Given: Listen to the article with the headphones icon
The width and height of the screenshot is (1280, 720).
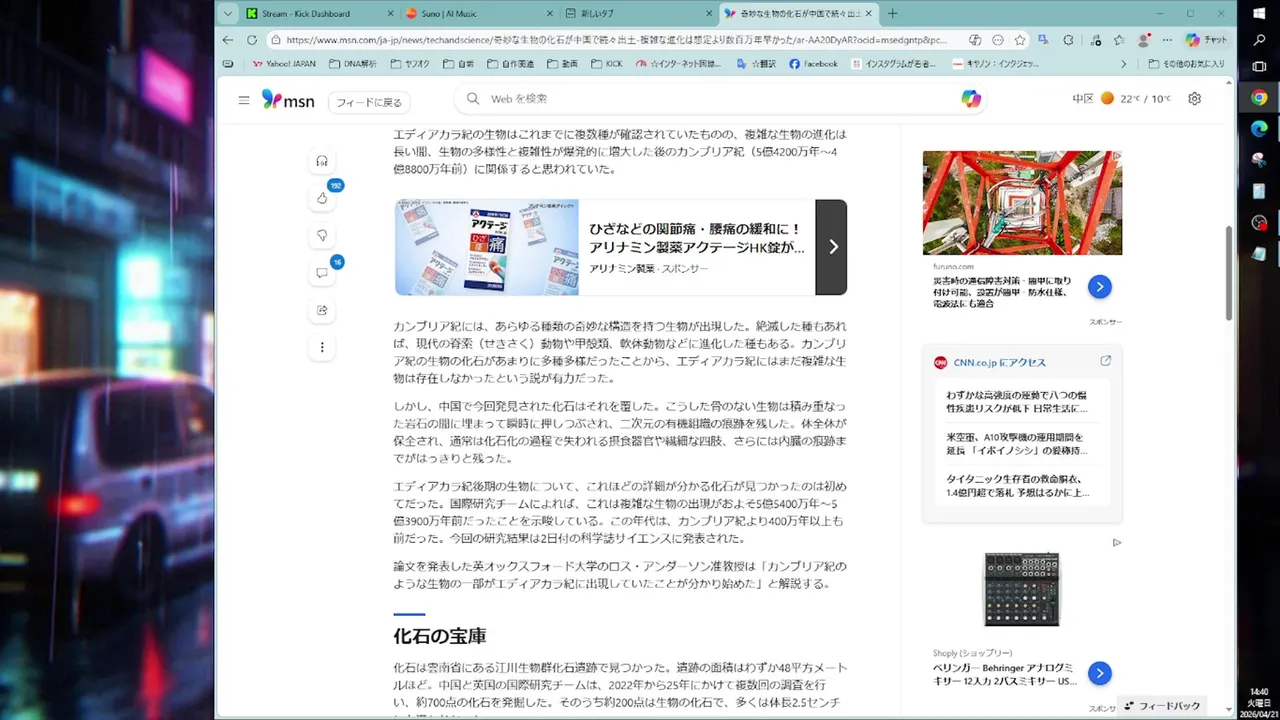Looking at the screenshot, I should click(322, 161).
